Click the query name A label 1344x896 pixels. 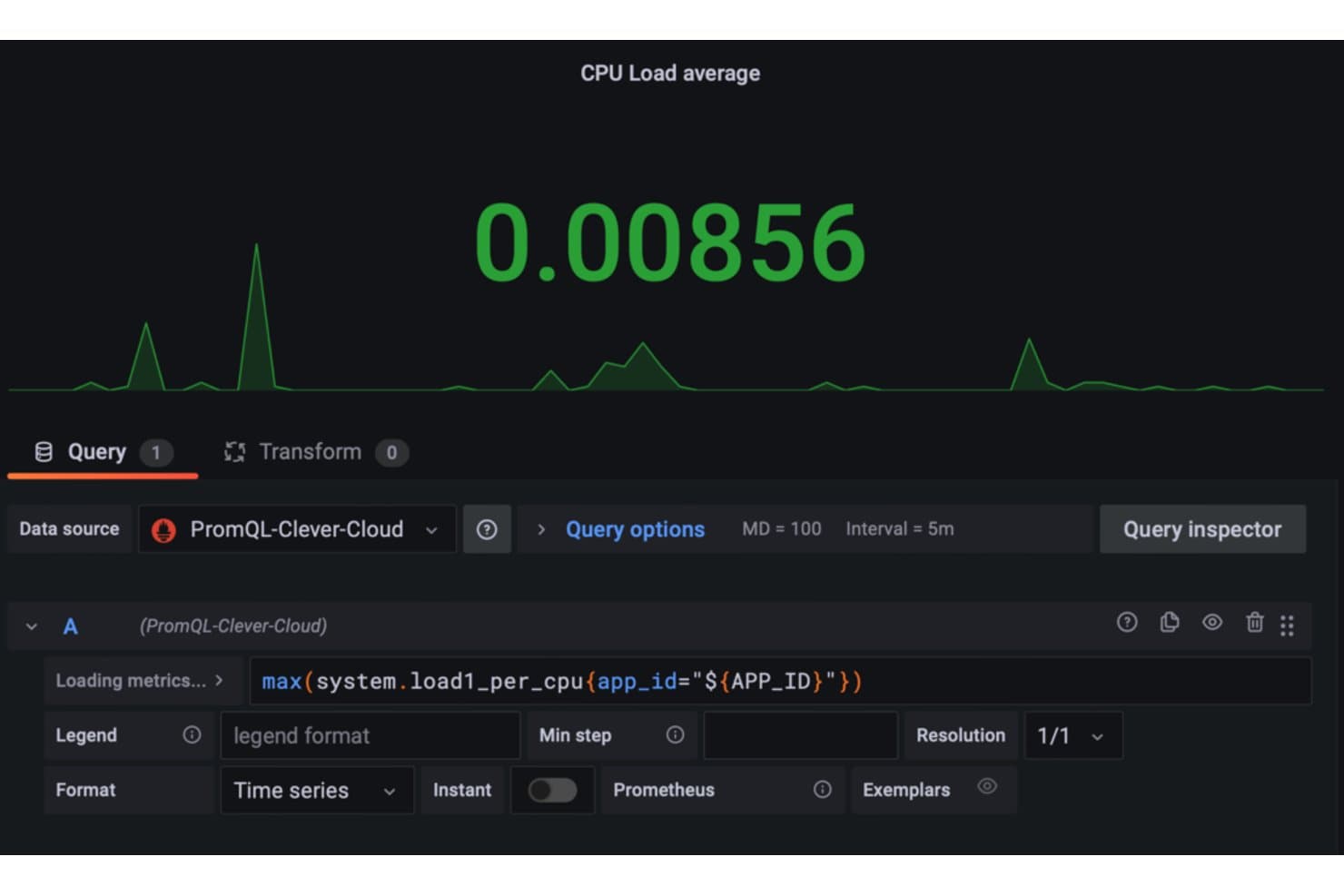coord(70,626)
